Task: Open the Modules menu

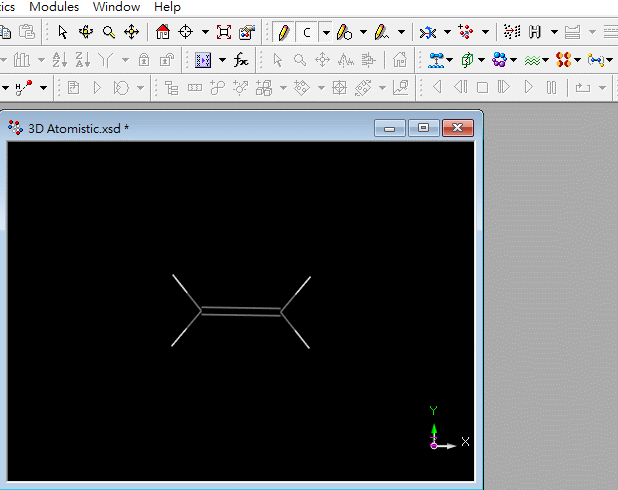Action: click(x=54, y=7)
